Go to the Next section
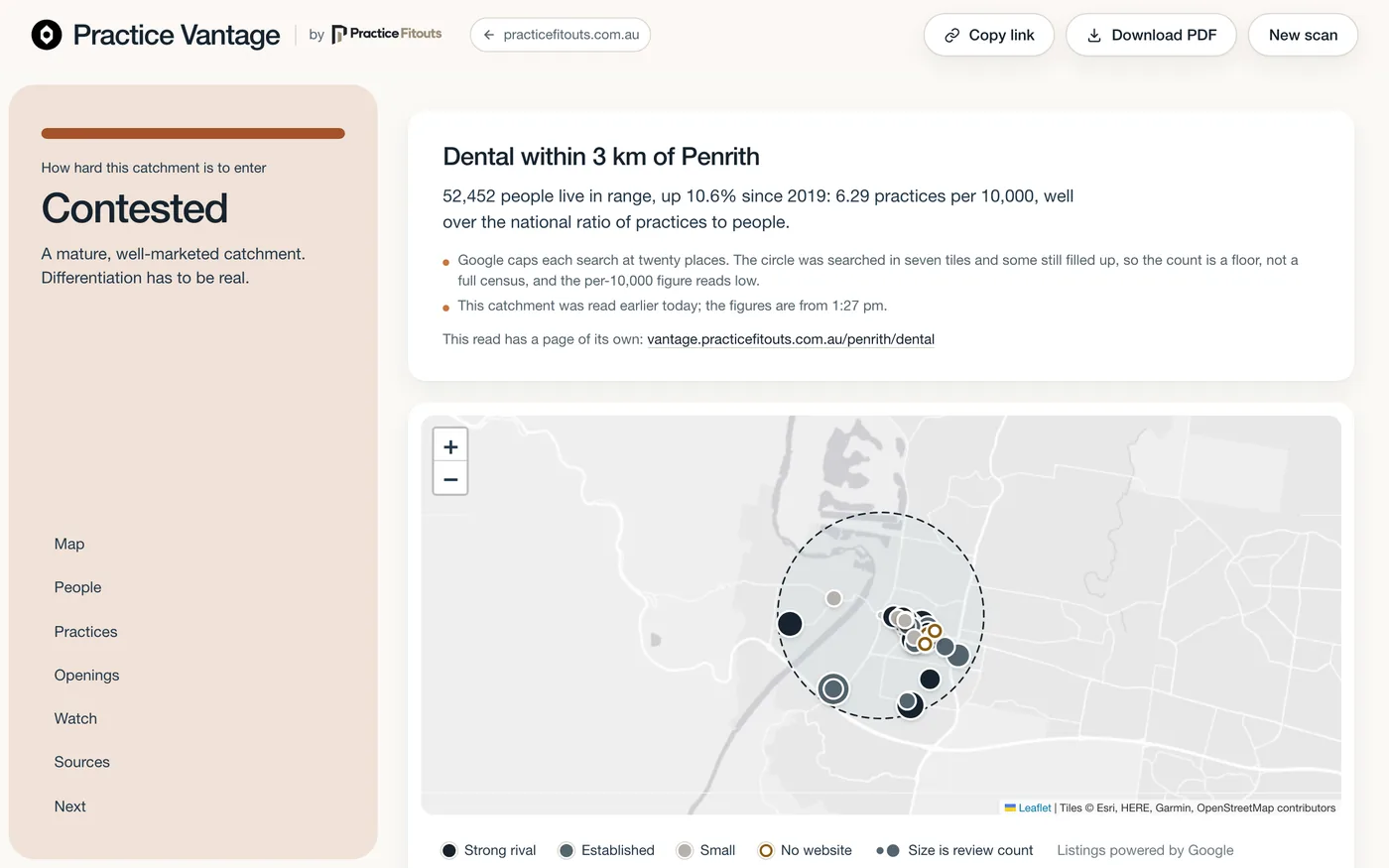The height and width of the screenshot is (868, 1389). click(x=69, y=806)
